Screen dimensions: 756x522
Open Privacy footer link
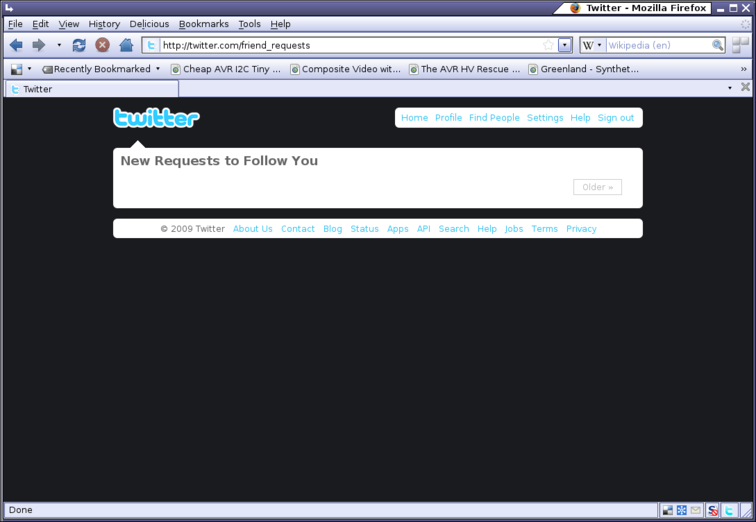581,229
